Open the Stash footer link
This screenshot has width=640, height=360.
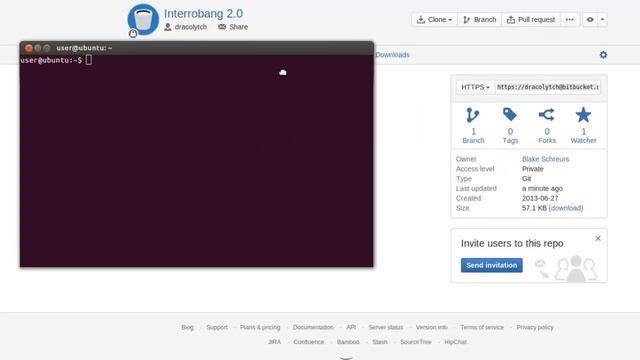[380, 342]
